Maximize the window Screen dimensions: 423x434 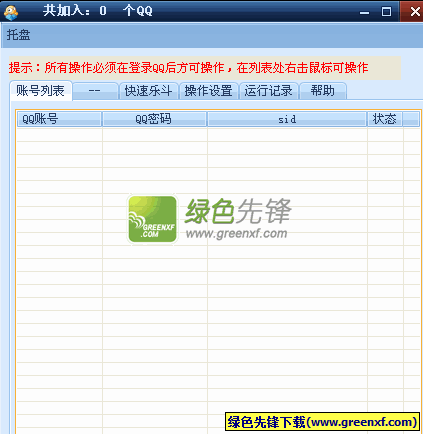tap(386, 12)
